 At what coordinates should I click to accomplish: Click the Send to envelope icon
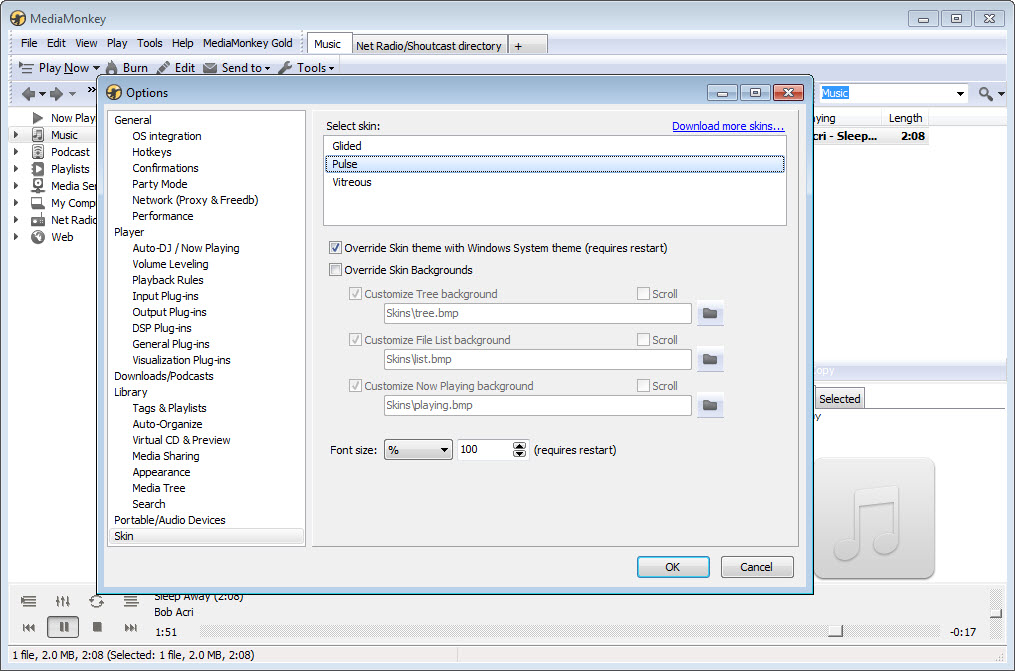(x=210, y=67)
